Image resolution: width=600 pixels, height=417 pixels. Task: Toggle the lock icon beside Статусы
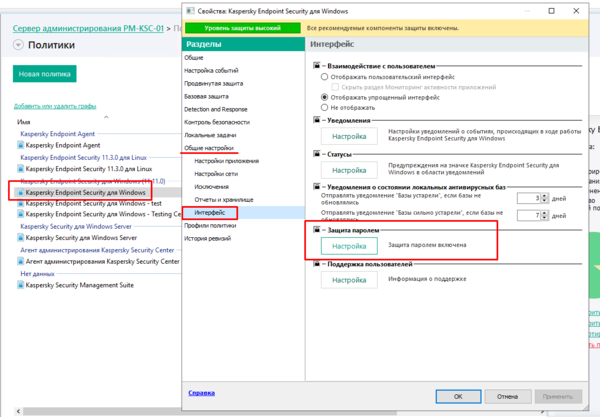[316, 154]
